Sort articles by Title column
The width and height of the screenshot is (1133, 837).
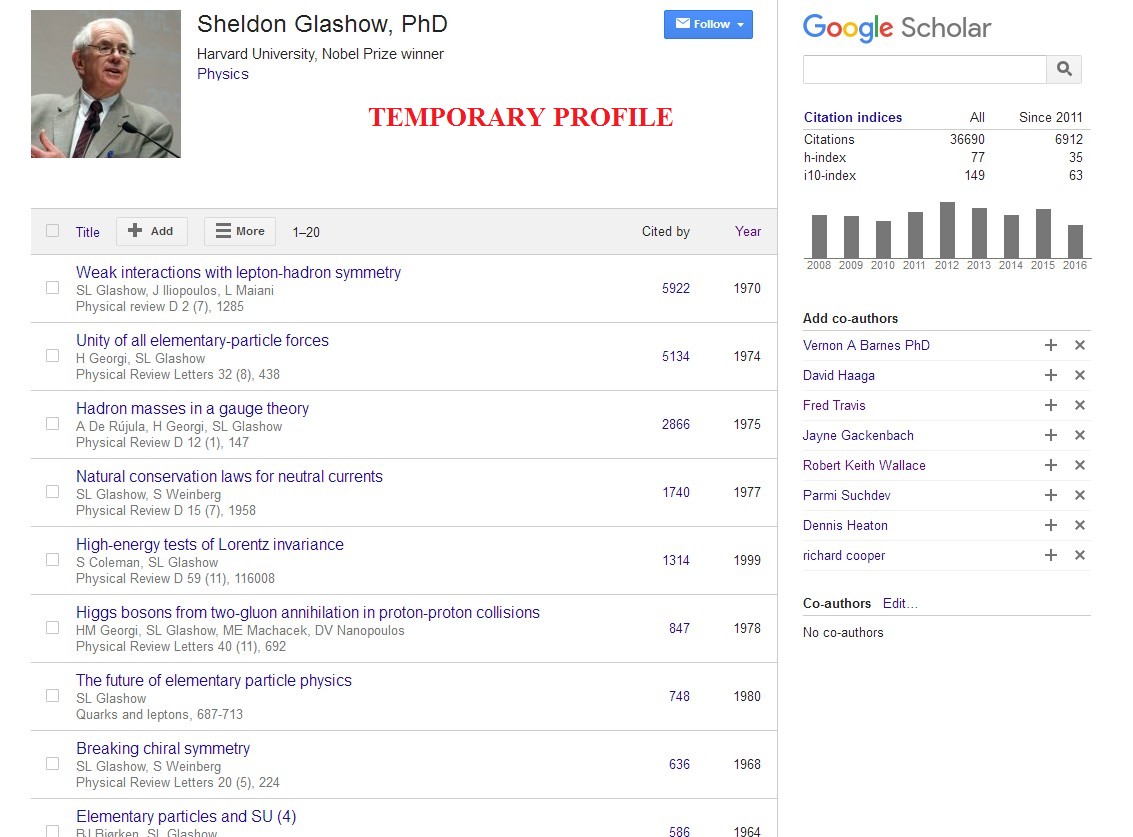coord(87,232)
